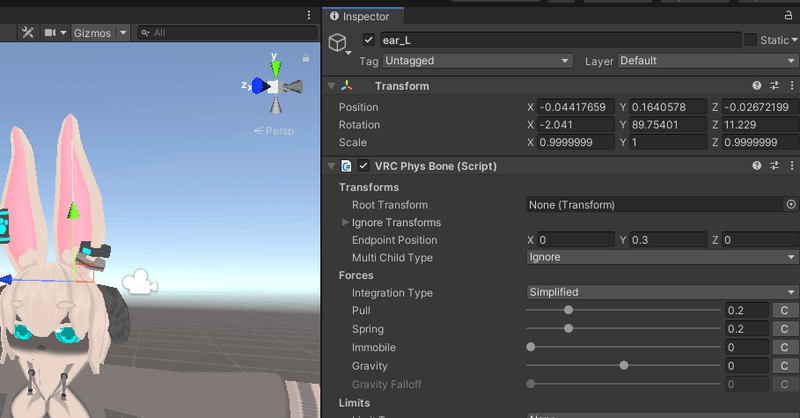
Task: Click the scene camera settings icon
Action: tap(50, 33)
